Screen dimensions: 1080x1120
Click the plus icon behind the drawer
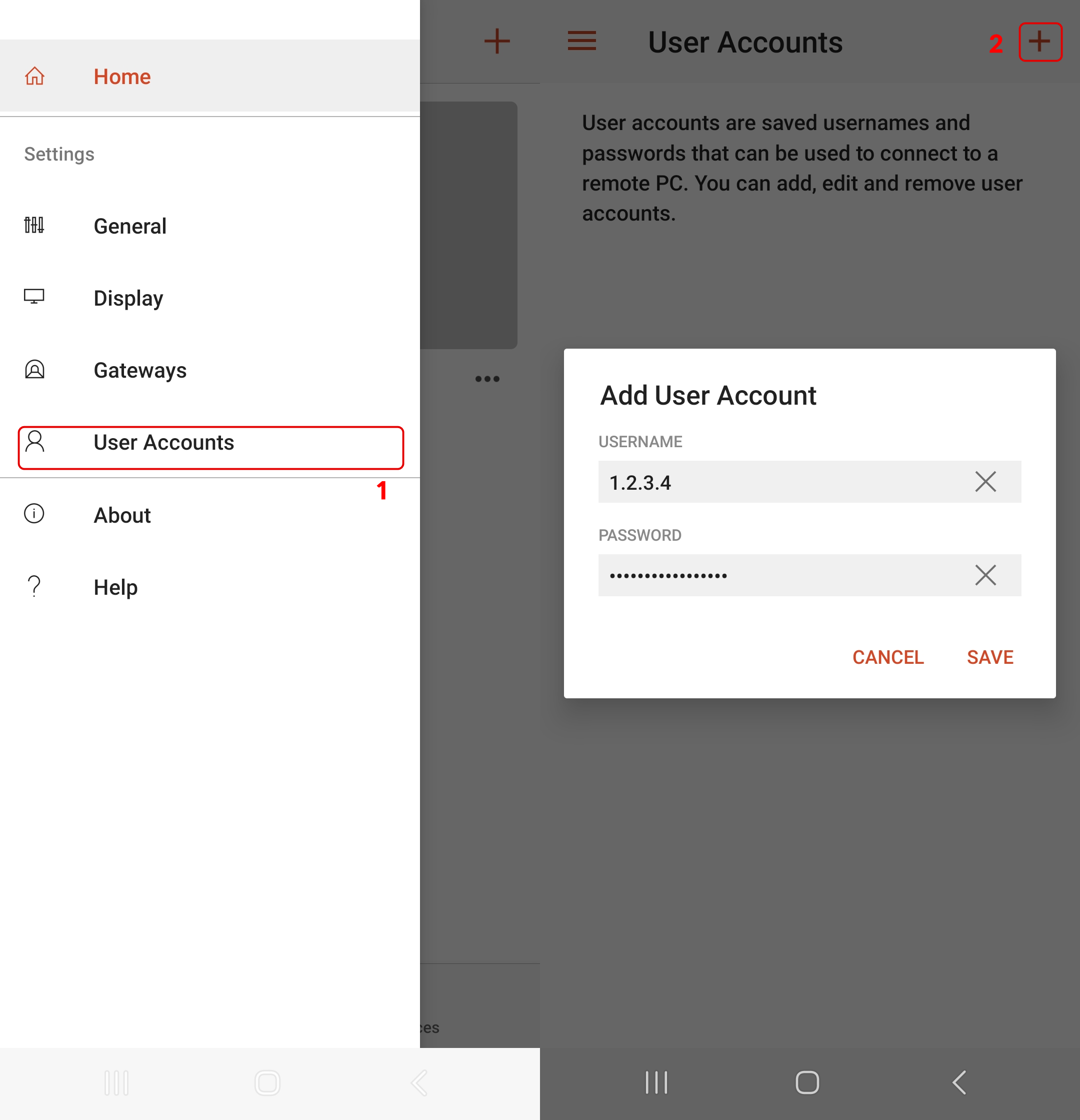click(x=496, y=41)
